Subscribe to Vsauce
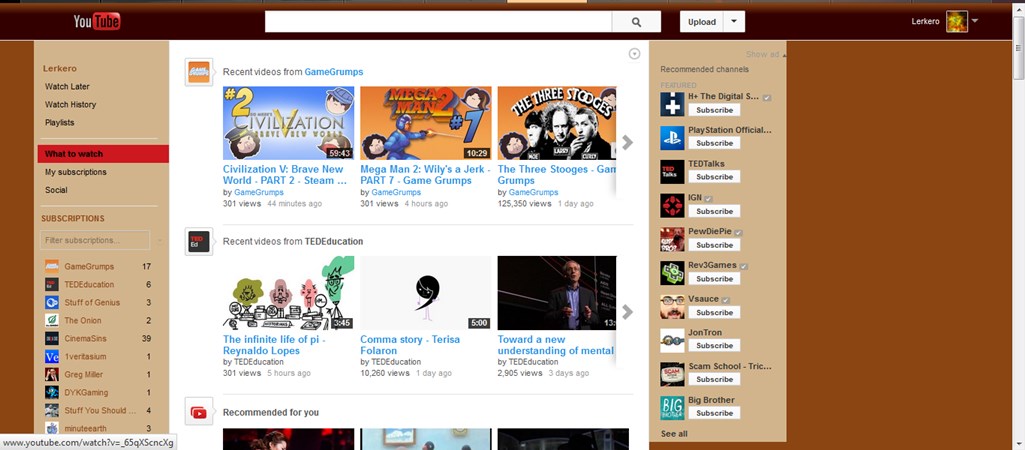 tap(714, 313)
